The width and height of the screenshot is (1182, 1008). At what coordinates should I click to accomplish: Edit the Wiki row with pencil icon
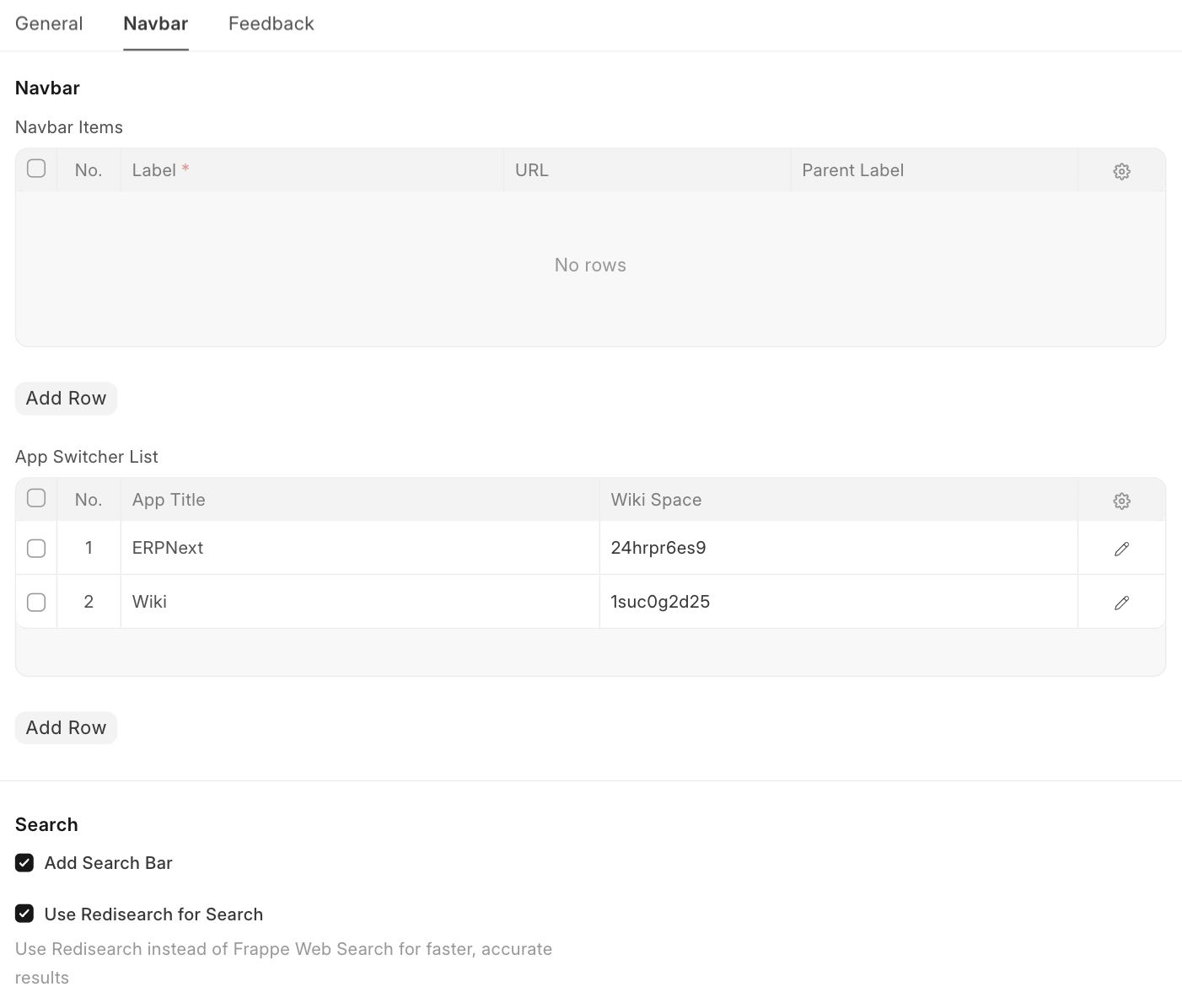click(x=1121, y=603)
